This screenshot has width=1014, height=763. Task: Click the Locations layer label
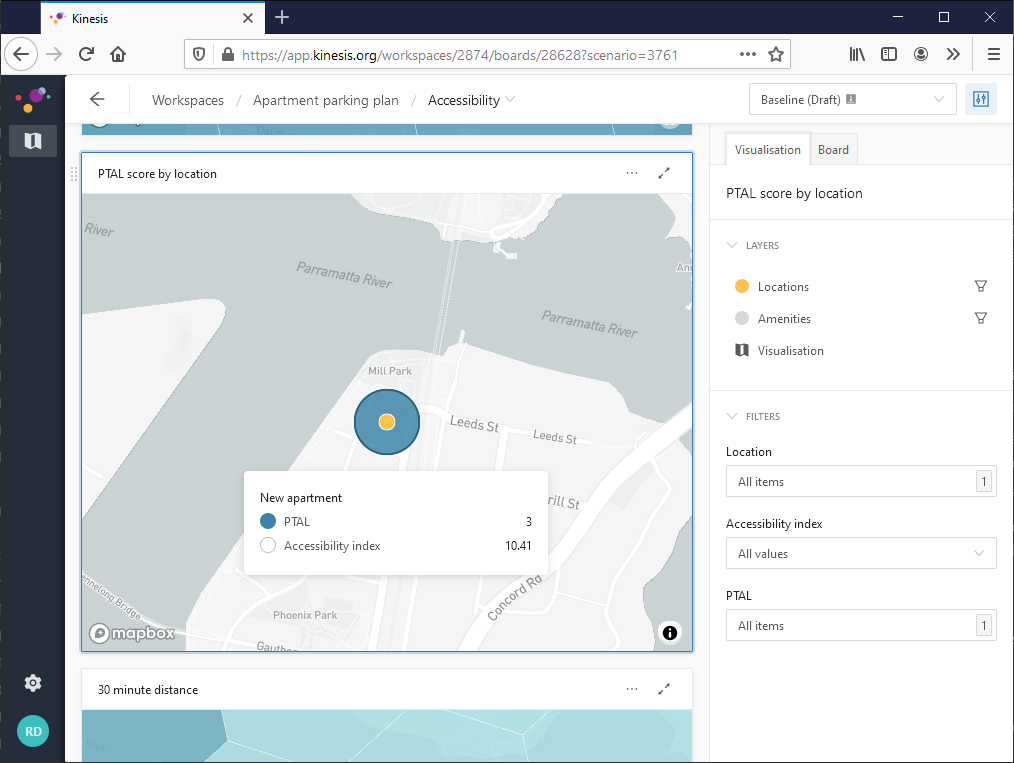[783, 286]
